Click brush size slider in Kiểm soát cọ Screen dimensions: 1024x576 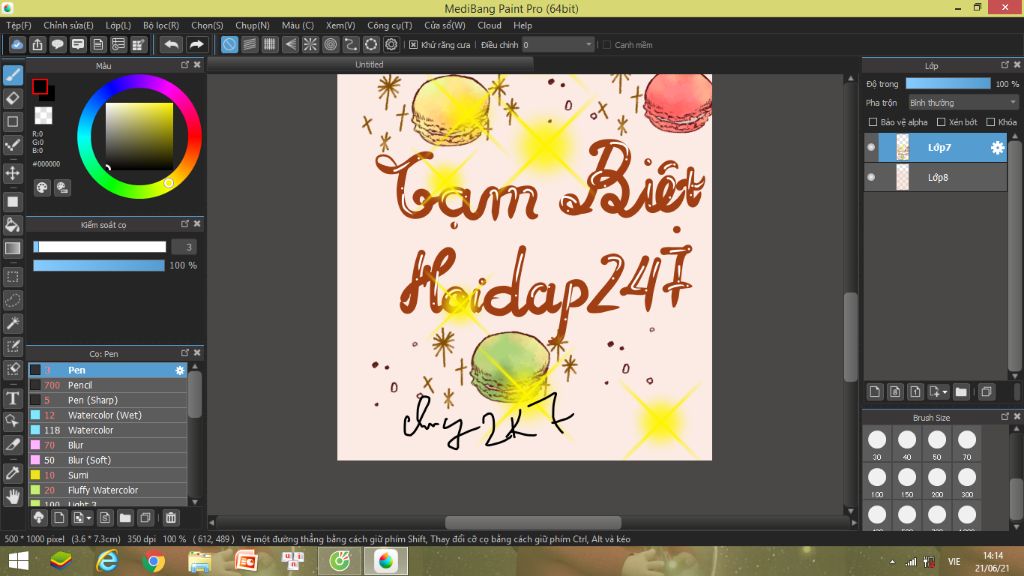pos(100,247)
